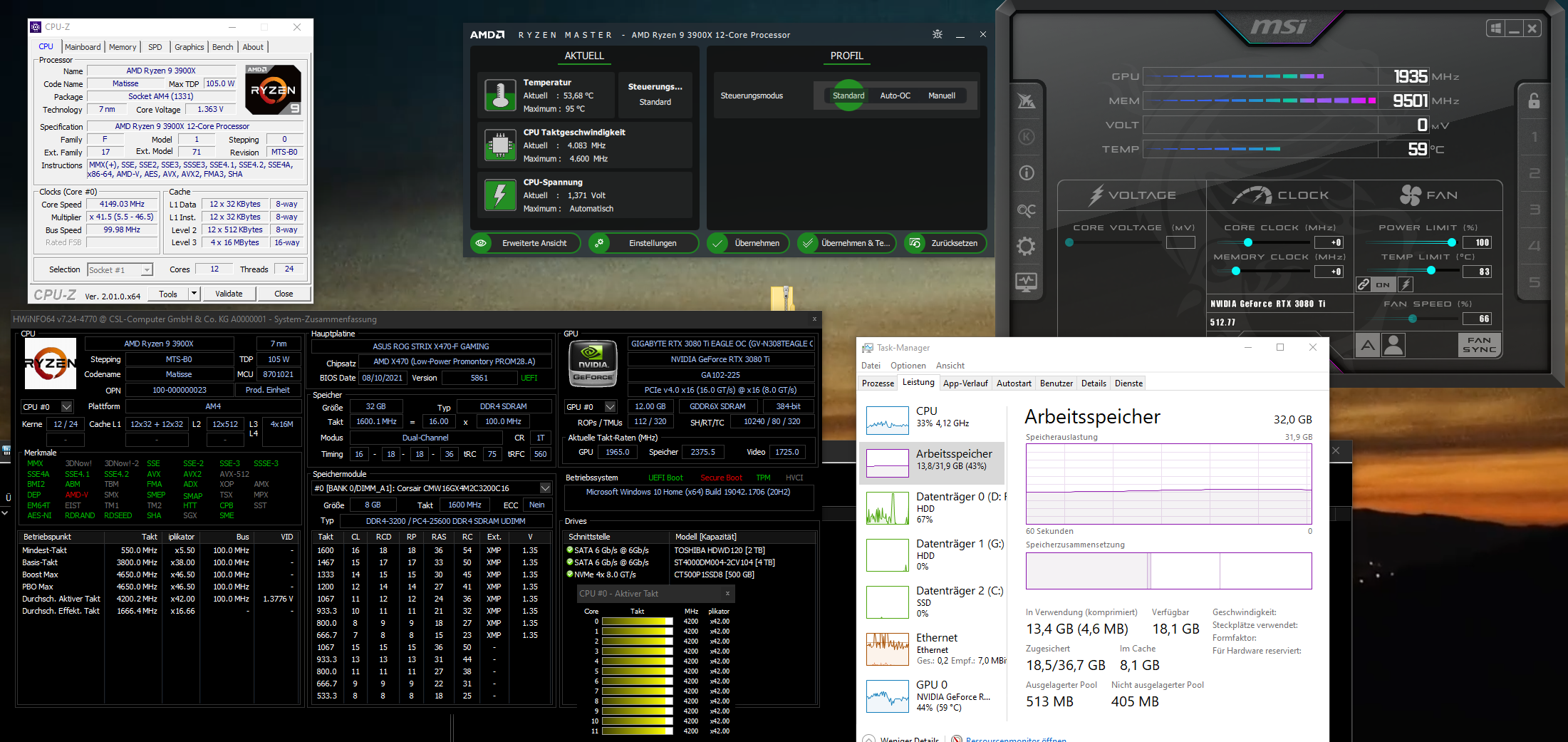
Task: Click the Ryzen logo in CPU-Z
Action: point(273,90)
